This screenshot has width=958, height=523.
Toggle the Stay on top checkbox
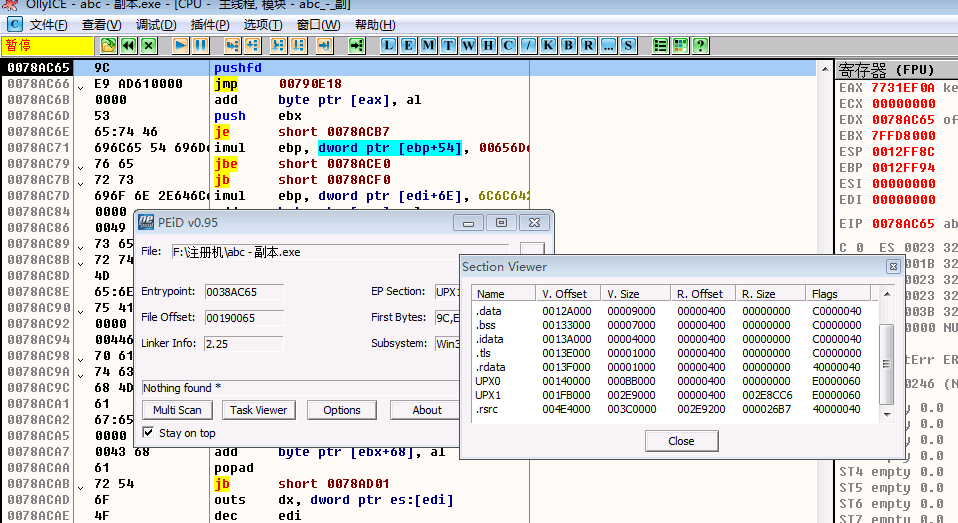(148, 433)
